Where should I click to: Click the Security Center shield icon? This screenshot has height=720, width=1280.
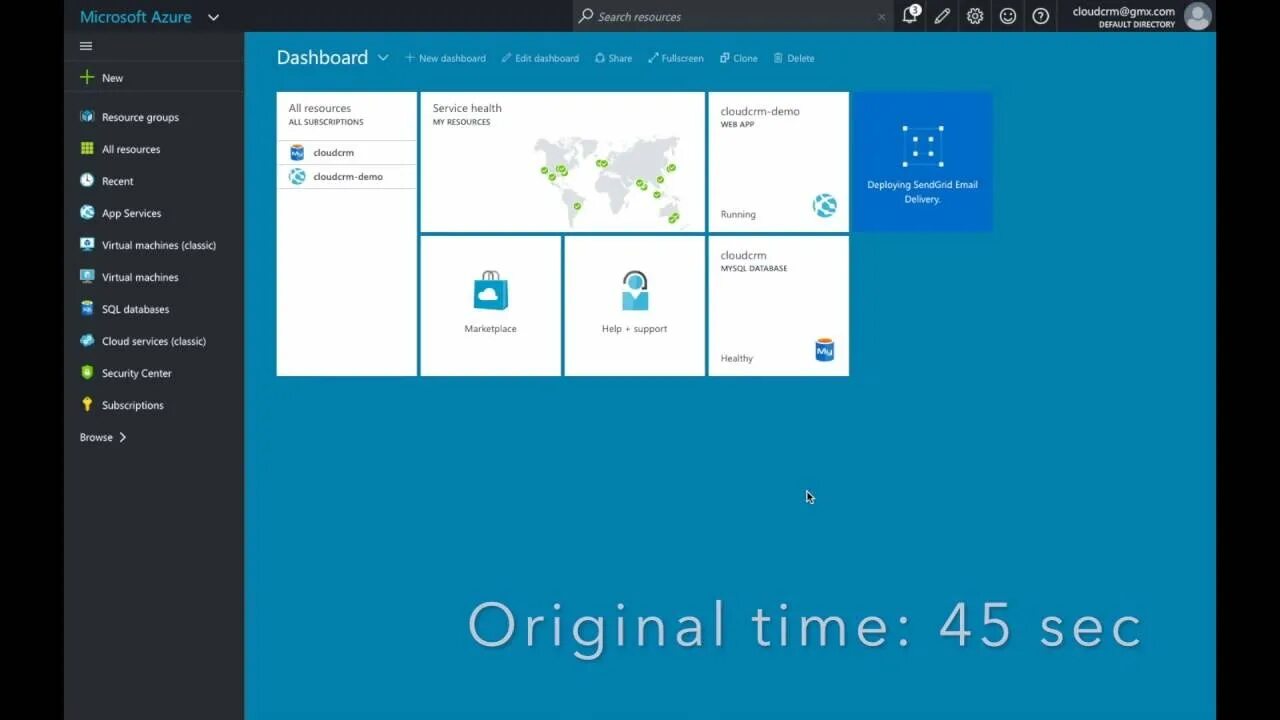[87, 373]
